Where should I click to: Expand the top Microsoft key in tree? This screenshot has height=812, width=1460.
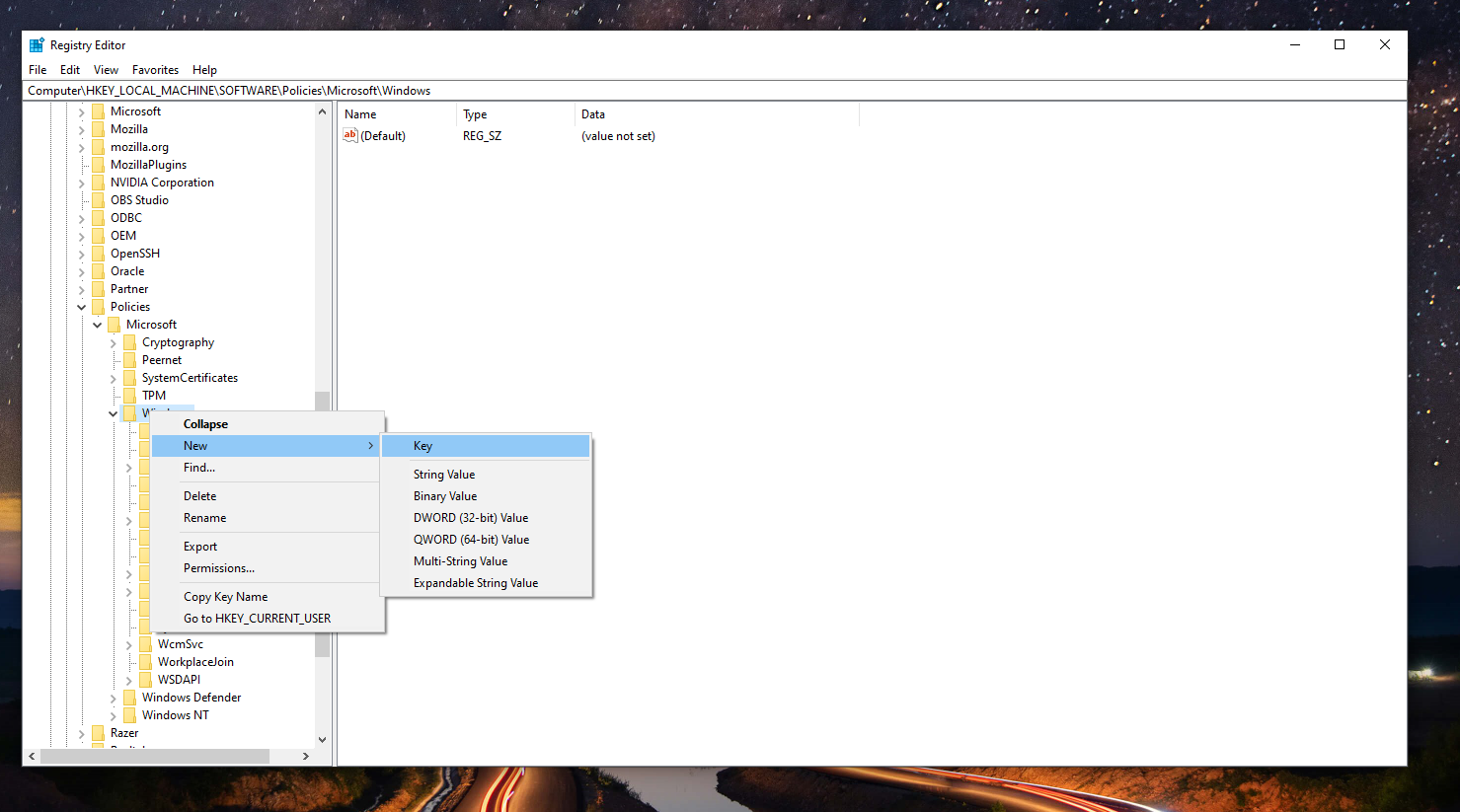point(82,112)
